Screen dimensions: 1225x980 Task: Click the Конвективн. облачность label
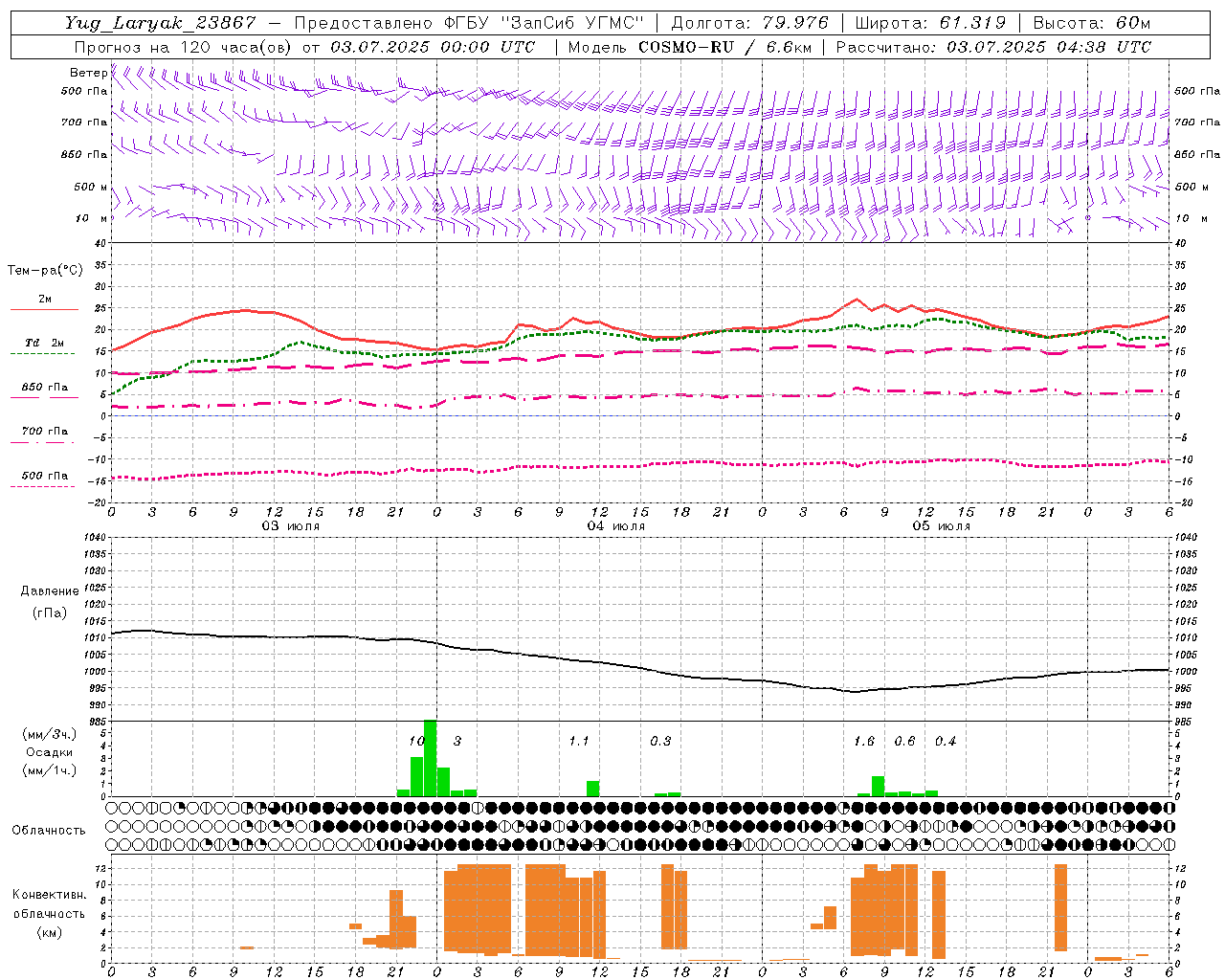coord(50,904)
